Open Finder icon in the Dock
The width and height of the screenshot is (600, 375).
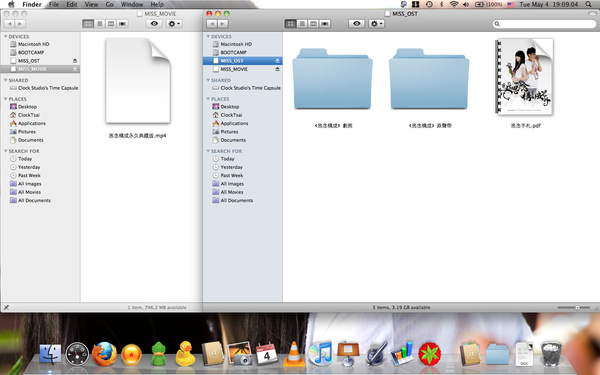click(x=50, y=354)
